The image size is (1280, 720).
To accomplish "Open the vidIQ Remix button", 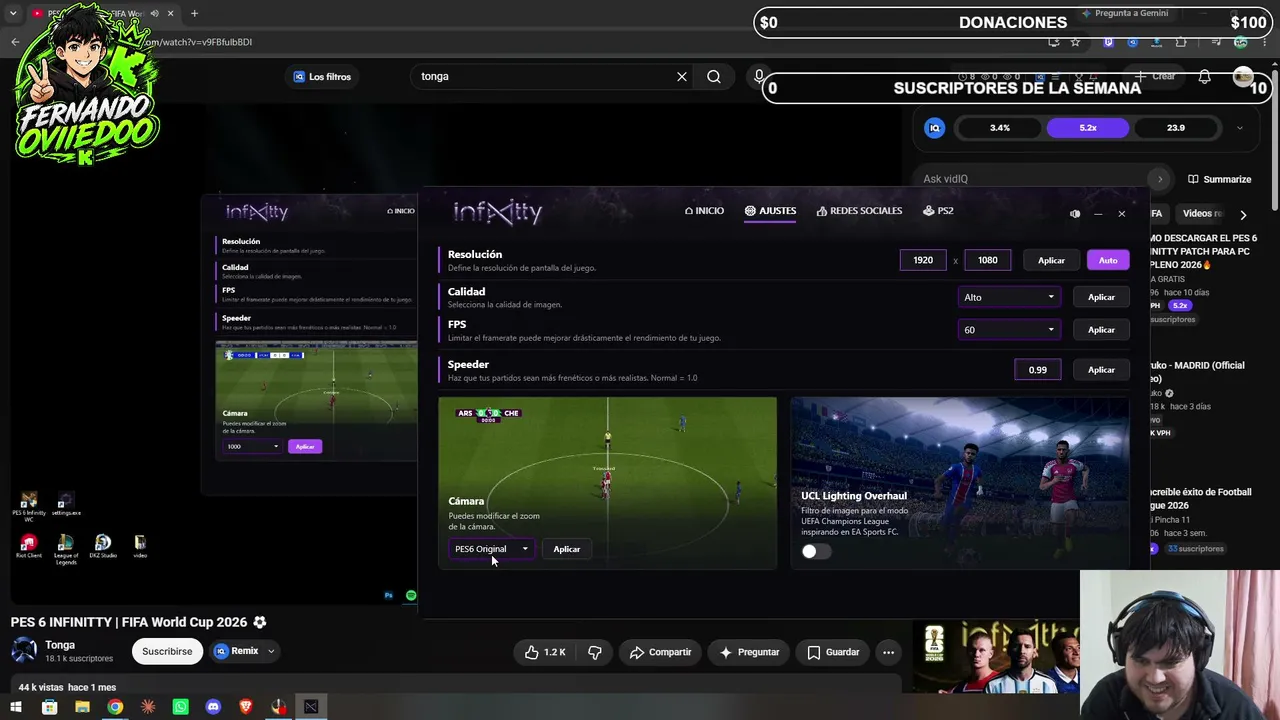I will coord(236,651).
